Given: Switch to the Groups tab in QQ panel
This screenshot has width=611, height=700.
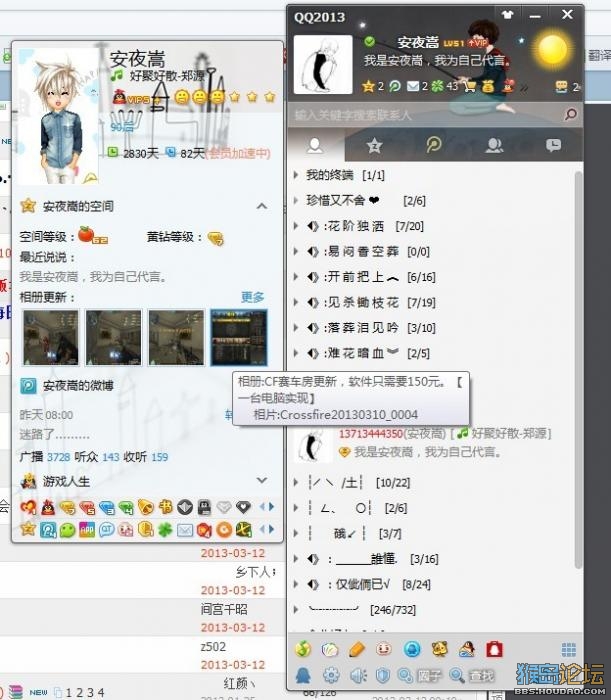Looking at the screenshot, I should click(x=494, y=145).
